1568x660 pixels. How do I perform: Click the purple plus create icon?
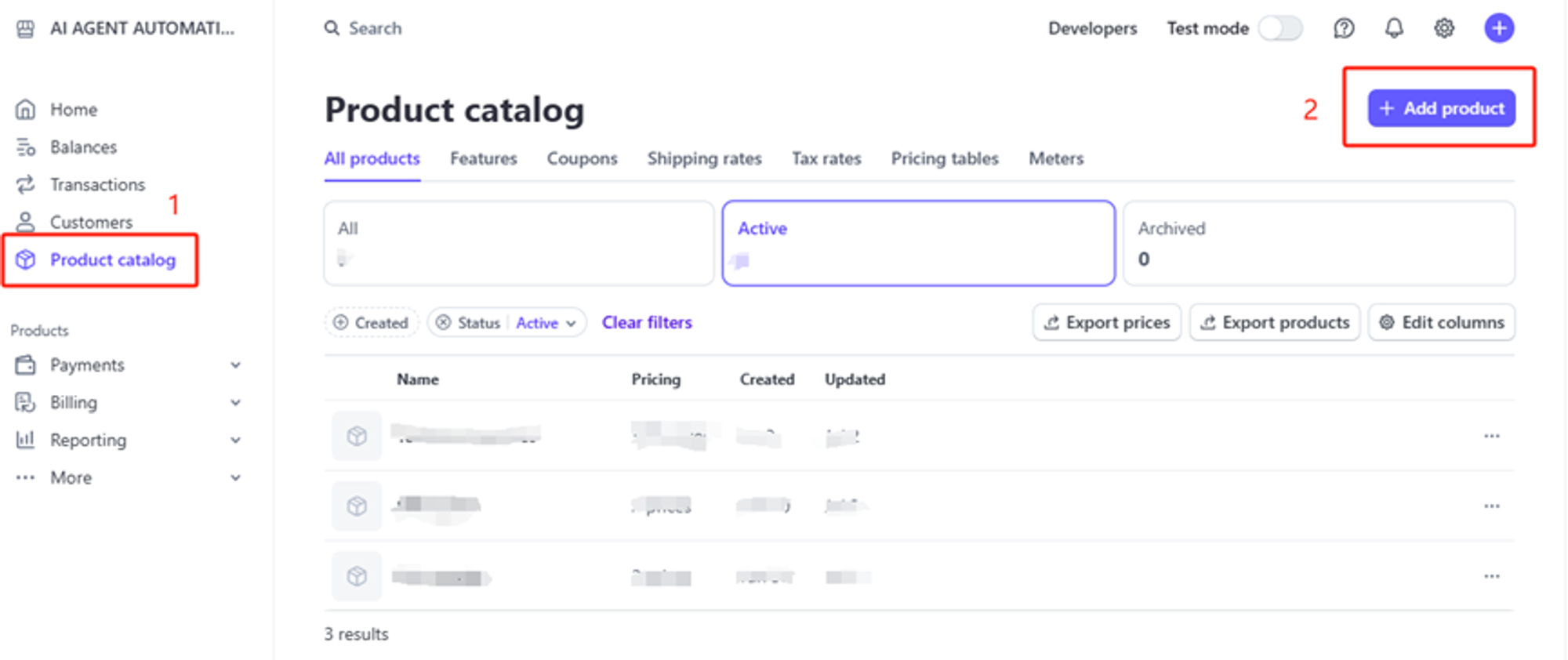click(1498, 29)
